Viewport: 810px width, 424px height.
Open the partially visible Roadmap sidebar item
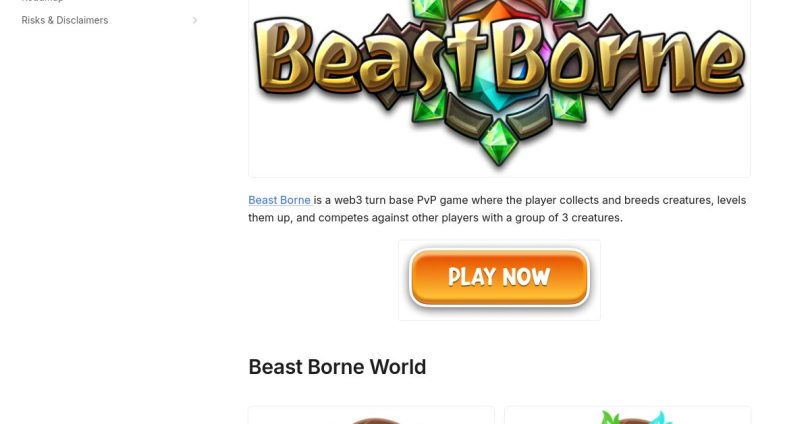tap(42, 1)
